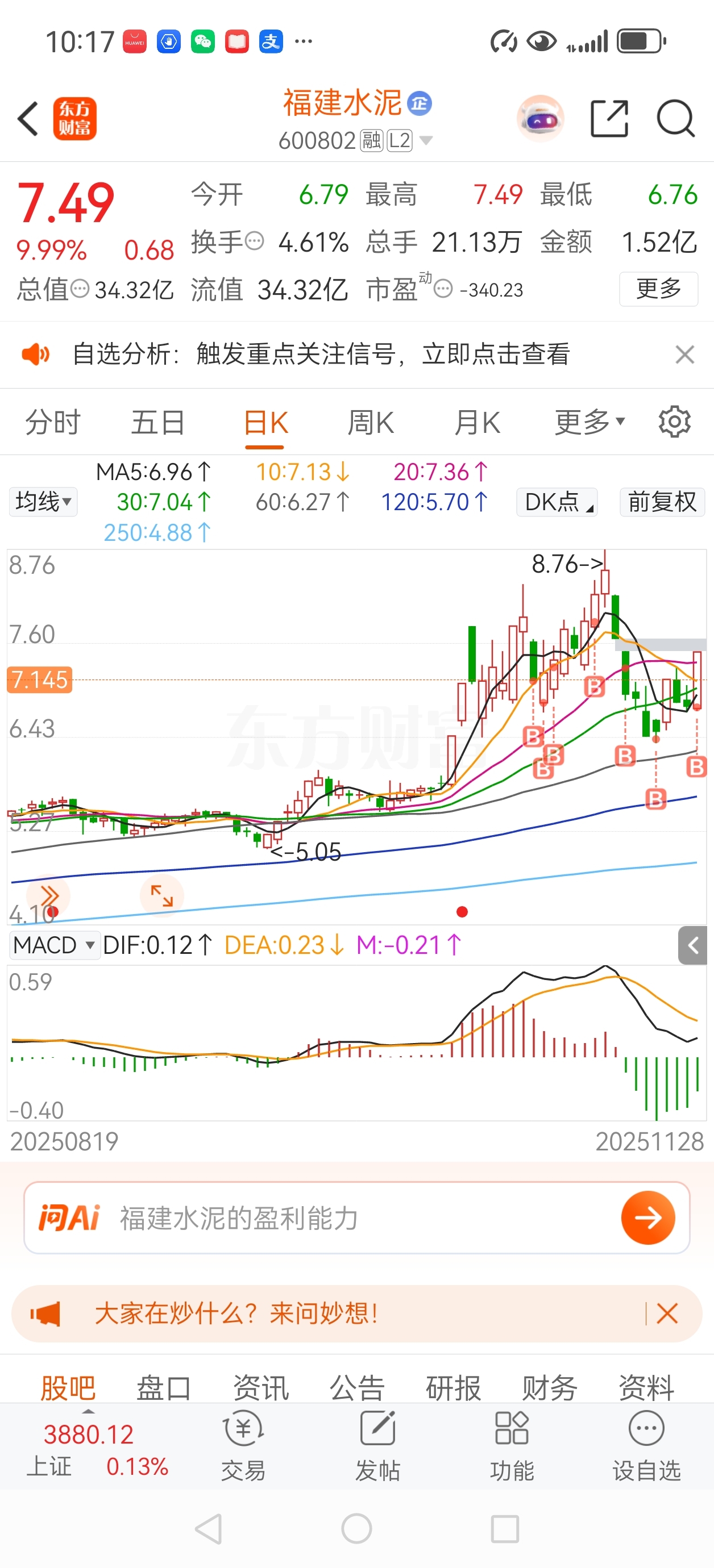The height and width of the screenshot is (1568, 714).
Task: Tap the L2 level badge
Action: tap(400, 141)
